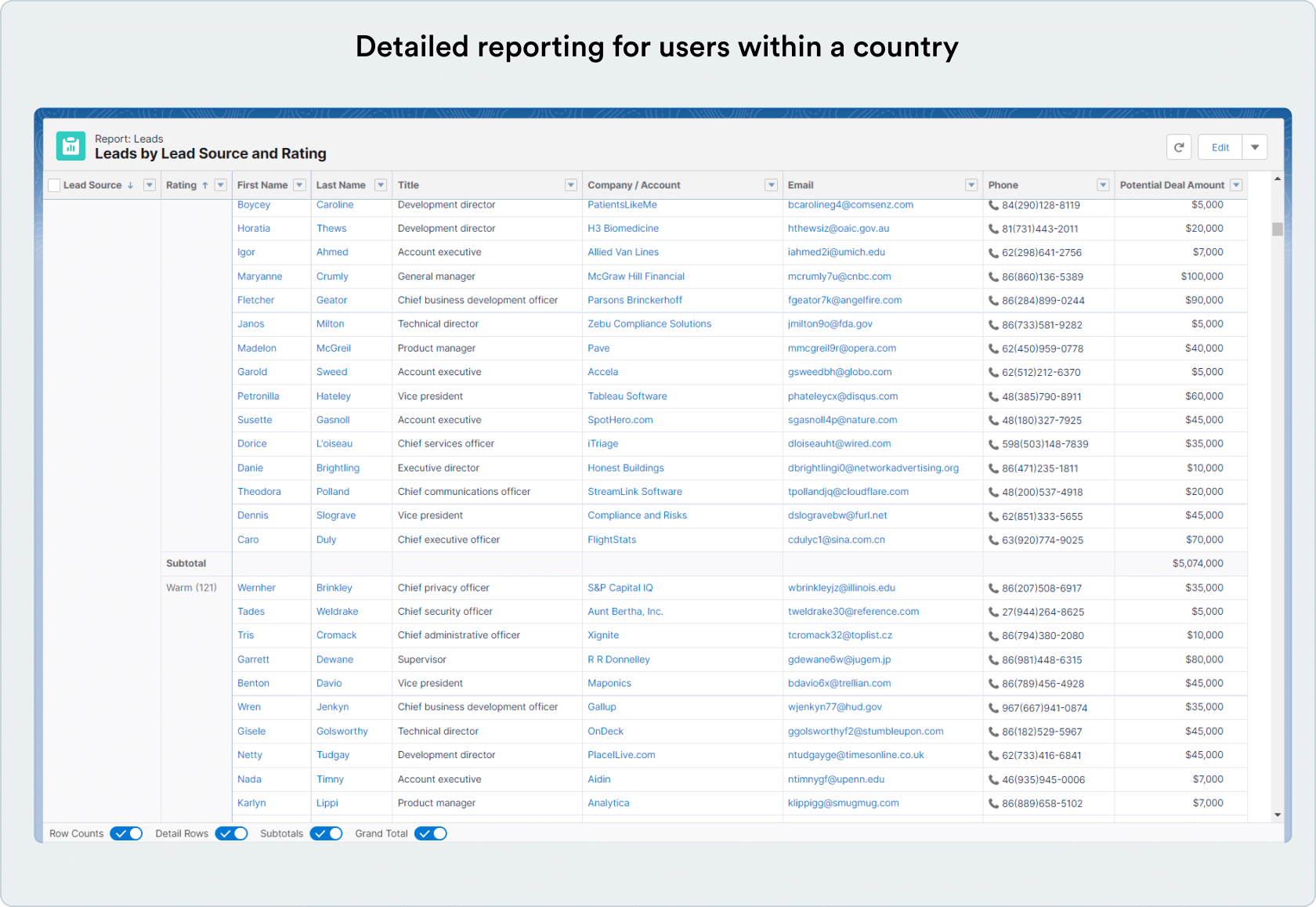Click the Leads report icon
The width and height of the screenshot is (1316, 907).
point(70,146)
